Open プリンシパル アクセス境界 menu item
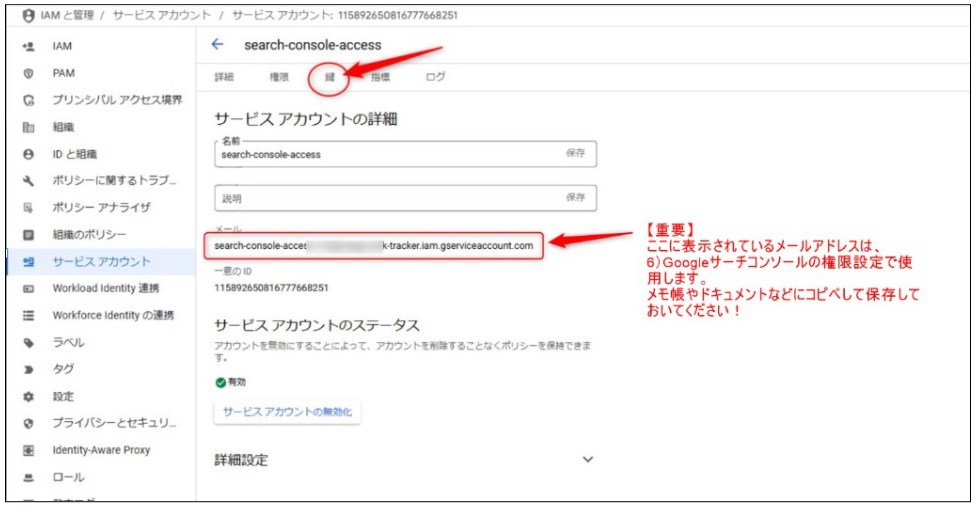 [x=117, y=100]
